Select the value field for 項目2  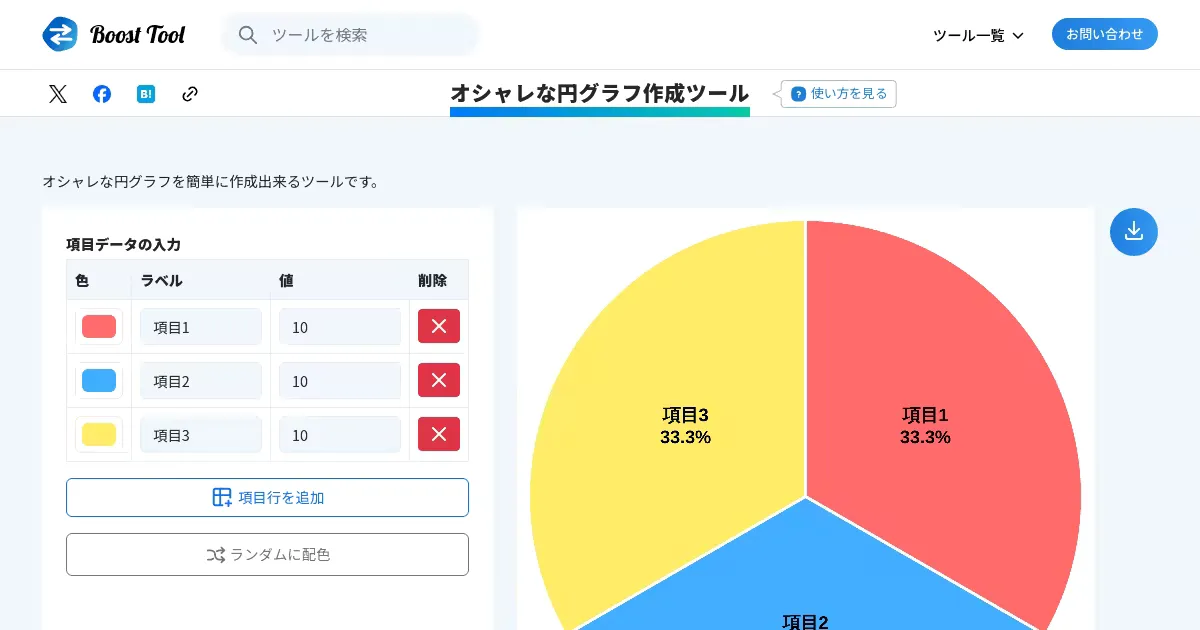(x=340, y=381)
